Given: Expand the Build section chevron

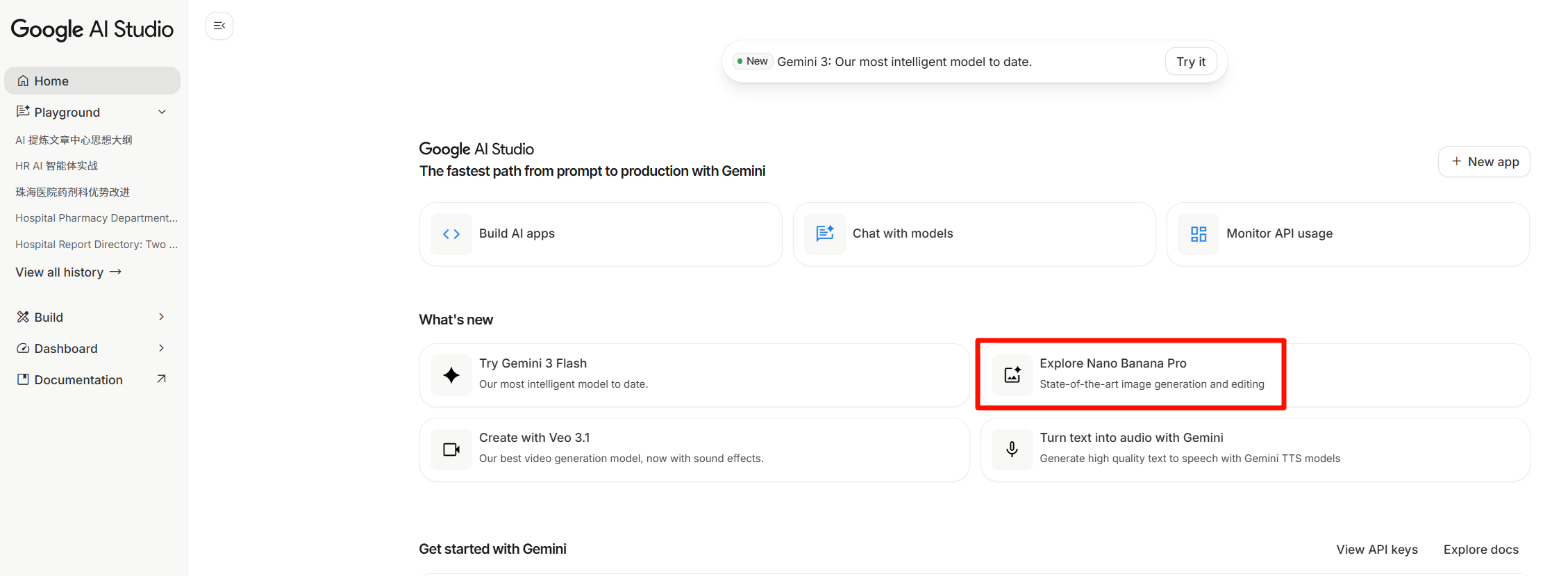Looking at the screenshot, I should click(161, 317).
